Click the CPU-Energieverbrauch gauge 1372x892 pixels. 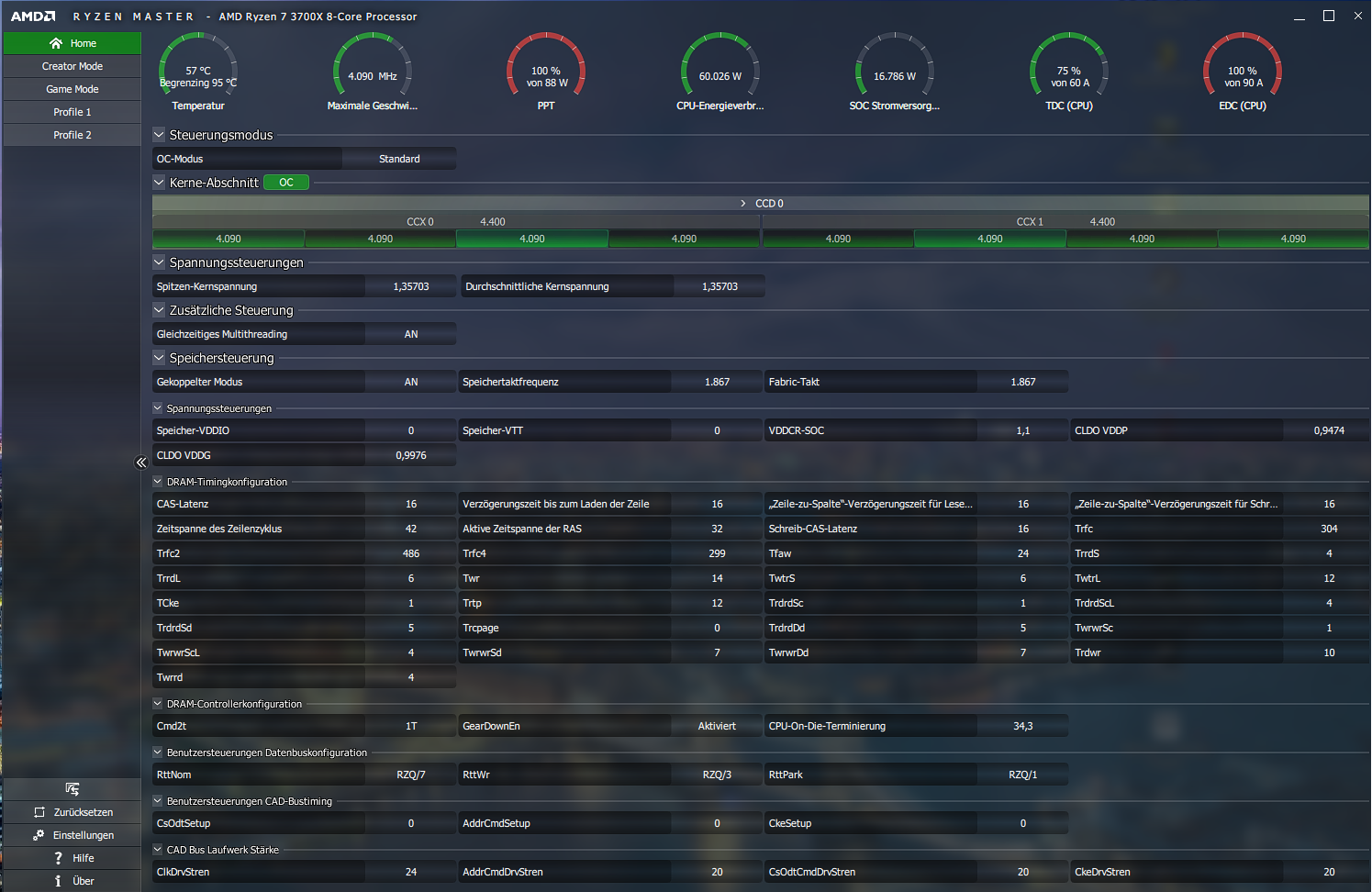click(720, 72)
